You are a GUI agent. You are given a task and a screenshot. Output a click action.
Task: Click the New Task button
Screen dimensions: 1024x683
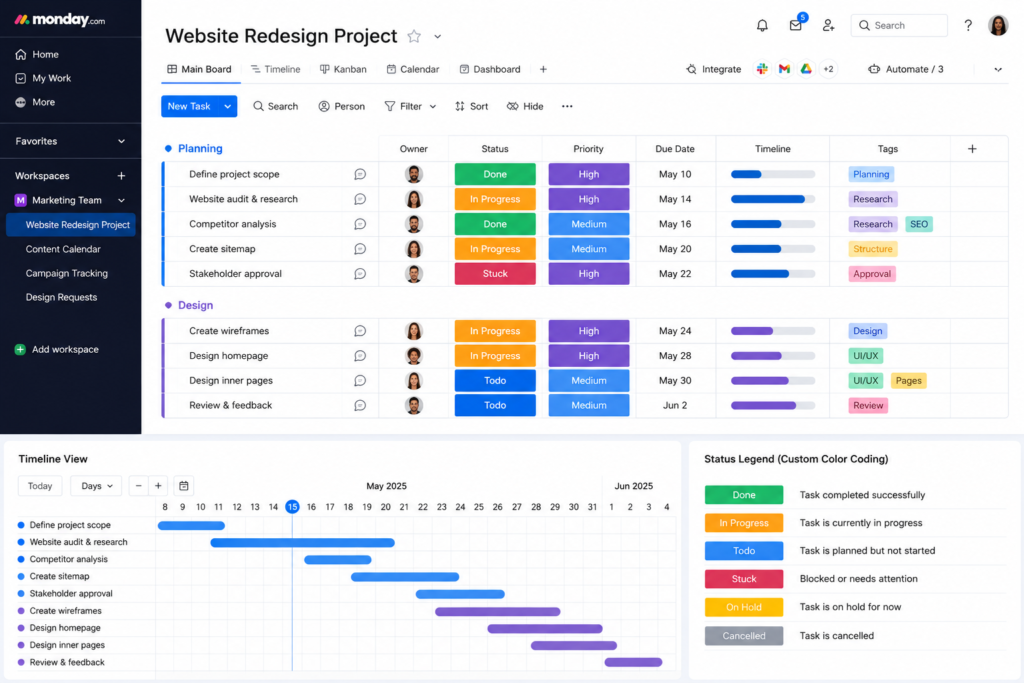pyautogui.click(x=189, y=106)
